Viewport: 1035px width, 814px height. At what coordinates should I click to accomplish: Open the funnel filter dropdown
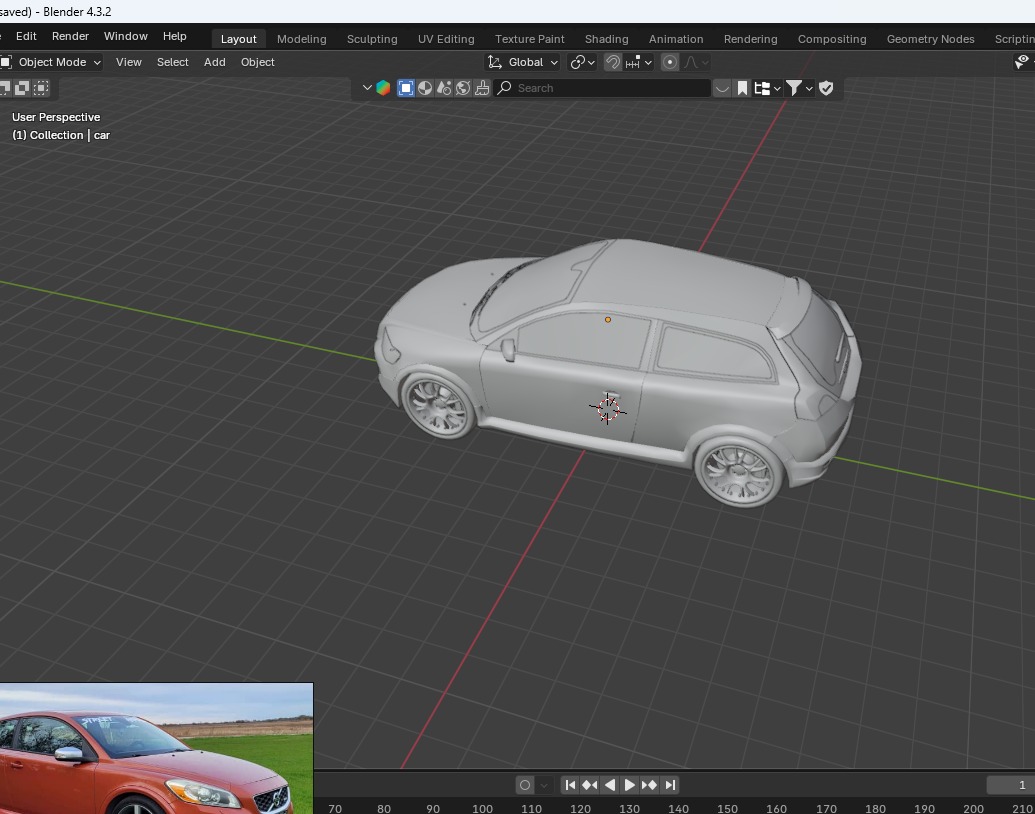point(799,88)
